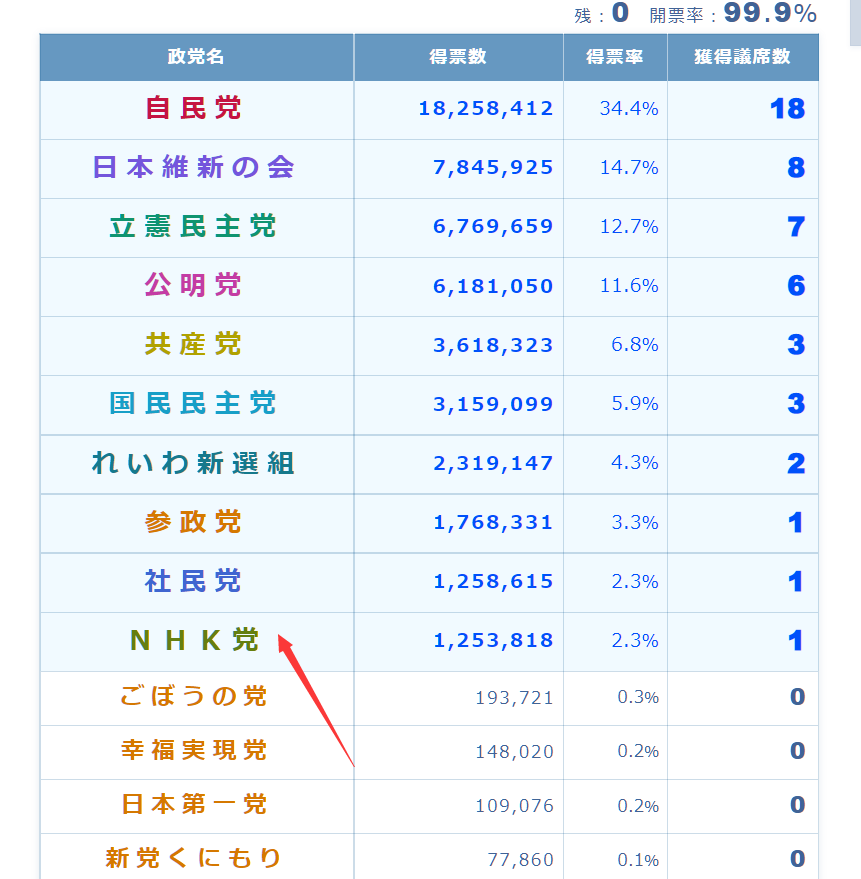Click 社民党's 2.3% vote share

tap(635, 581)
